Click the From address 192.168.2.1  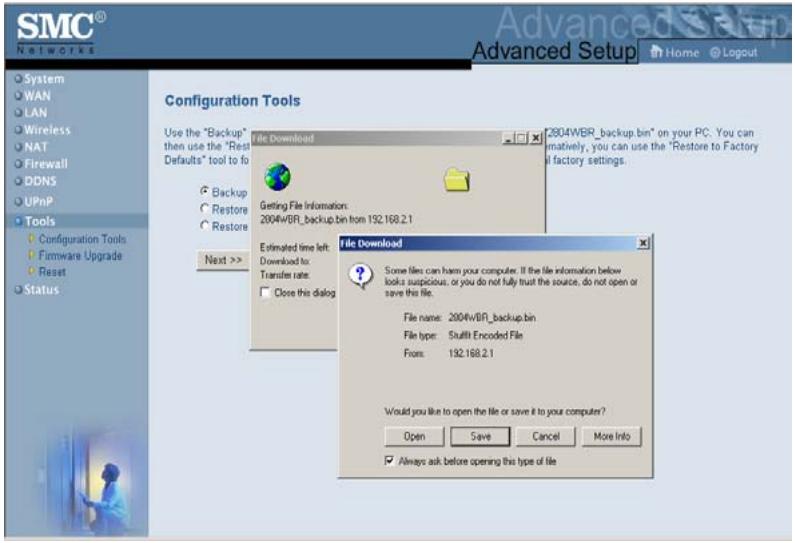point(471,353)
